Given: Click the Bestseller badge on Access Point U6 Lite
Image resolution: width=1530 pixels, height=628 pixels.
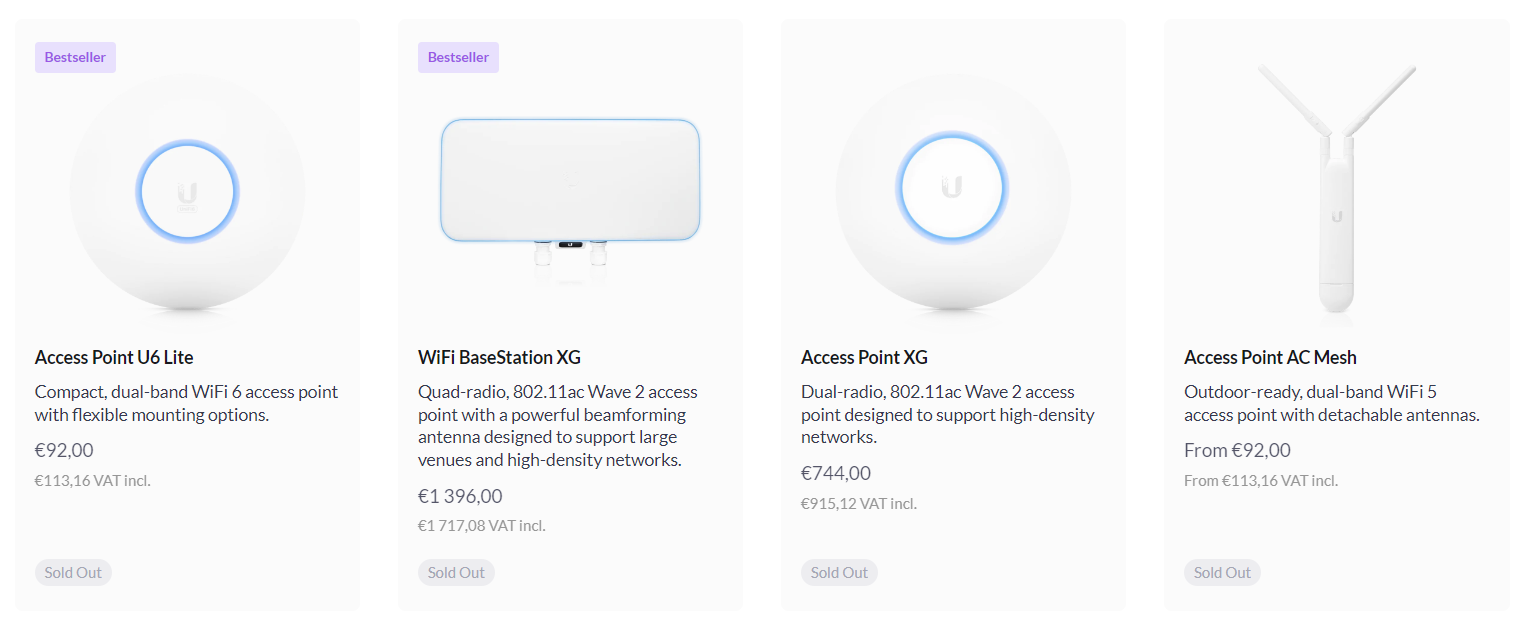Looking at the screenshot, I should tap(75, 57).
